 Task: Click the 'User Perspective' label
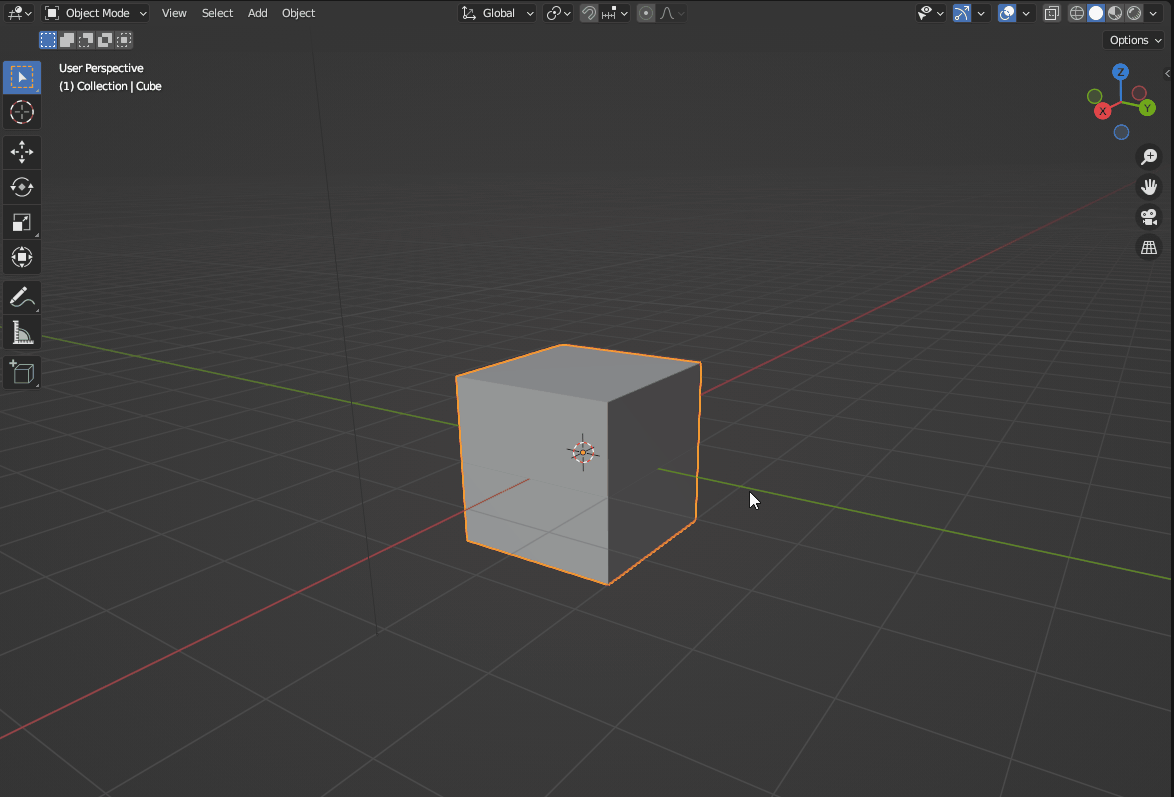pyautogui.click(x=101, y=68)
